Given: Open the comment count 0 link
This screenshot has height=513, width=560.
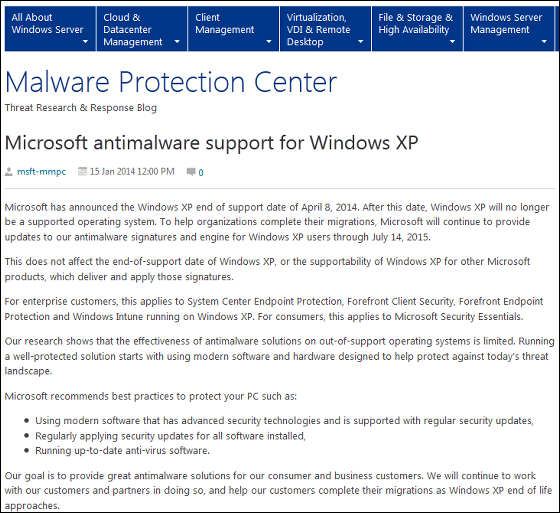Looking at the screenshot, I should coord(201,173).
